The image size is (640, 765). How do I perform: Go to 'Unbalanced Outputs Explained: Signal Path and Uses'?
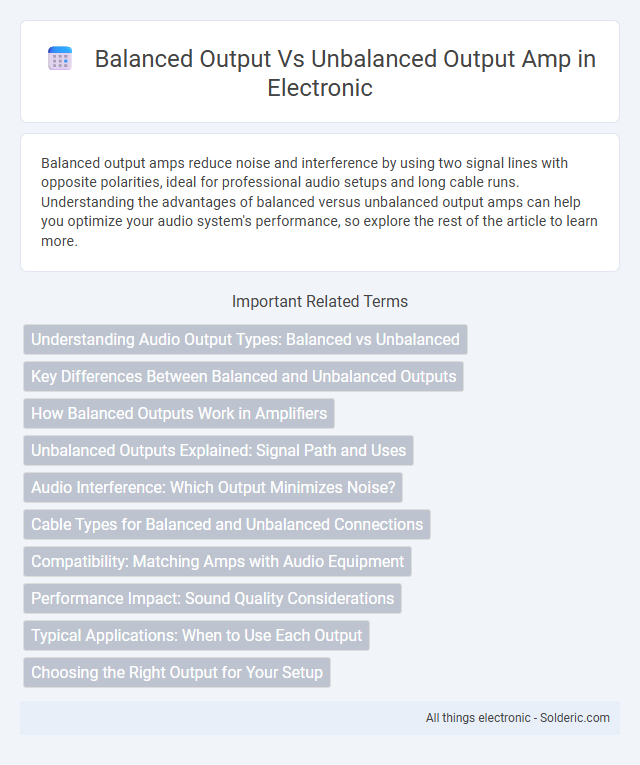tap(219, 450)
